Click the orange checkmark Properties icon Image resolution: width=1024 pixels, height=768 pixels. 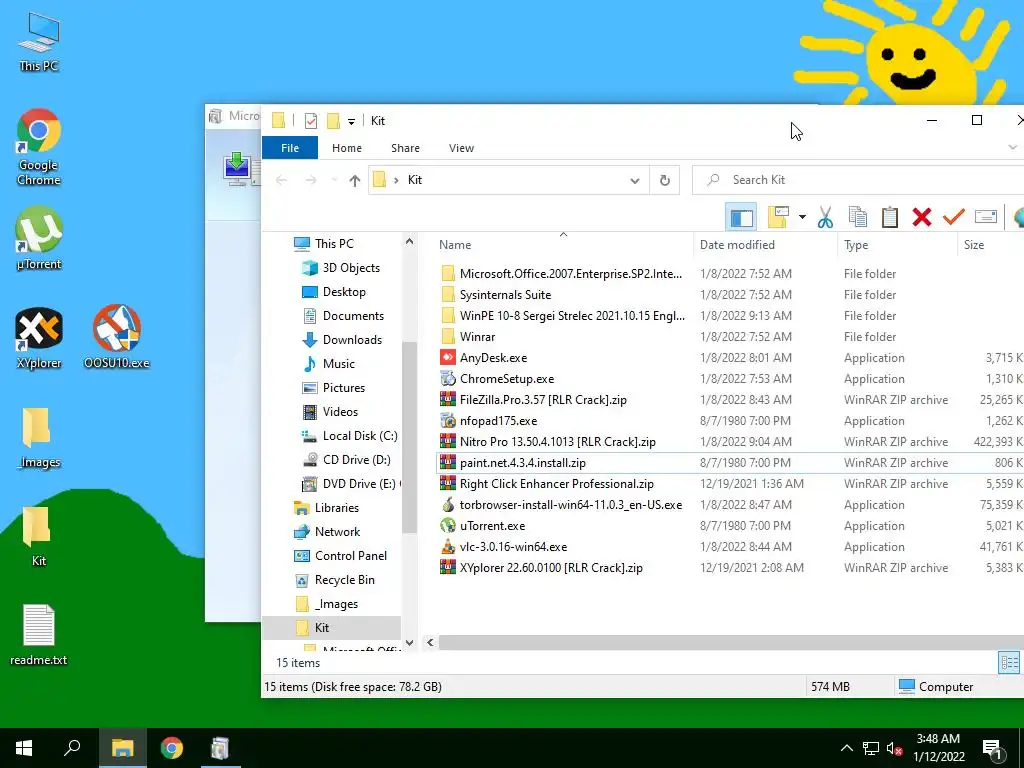click(x=953, y=216)
